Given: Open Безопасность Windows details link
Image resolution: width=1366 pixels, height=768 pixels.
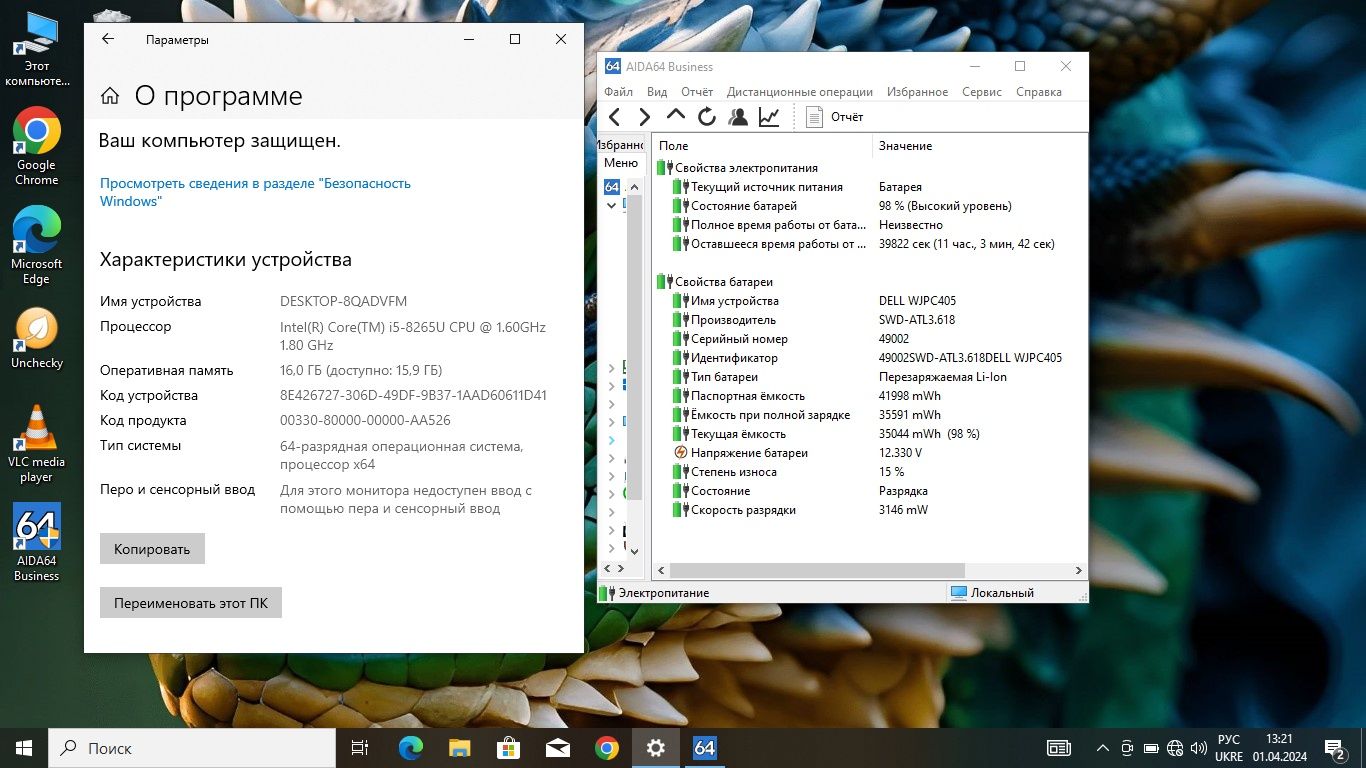Looking at the screenshot, I should [x=255, y=192].
